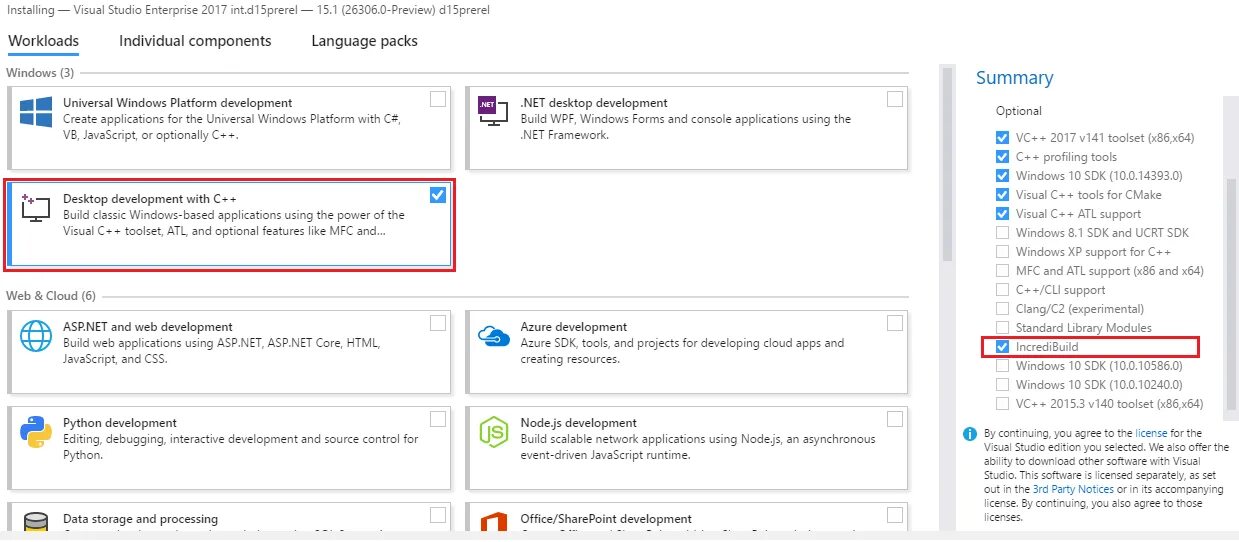Open the Language packs tab
Viewport: 1239px width, 542px height.
[364, 41]
